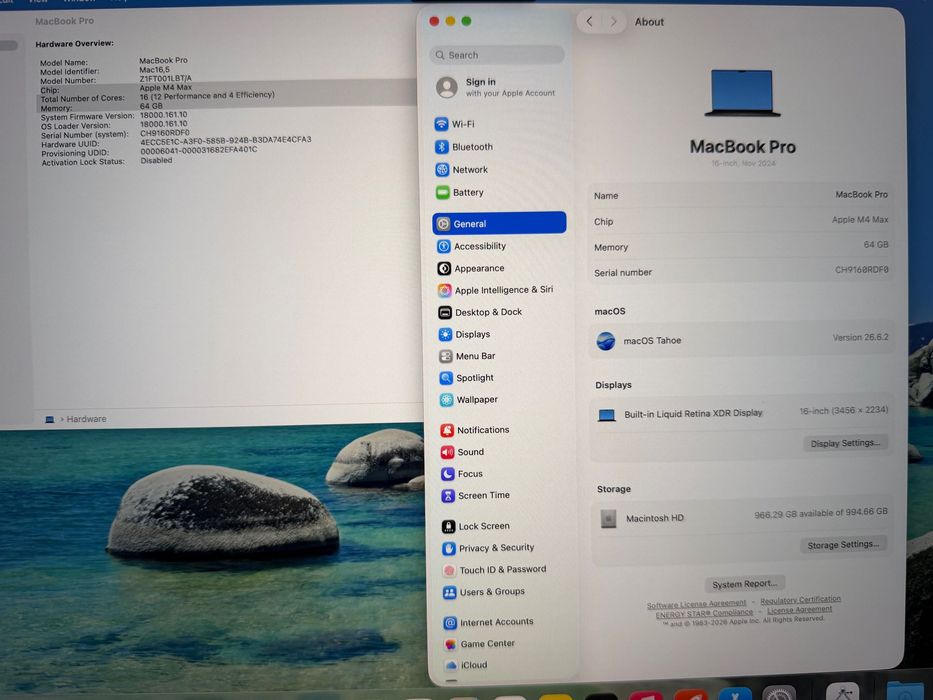Select Users & Groups icon
This screenshot has height=700, width=933.
(450, 592)
